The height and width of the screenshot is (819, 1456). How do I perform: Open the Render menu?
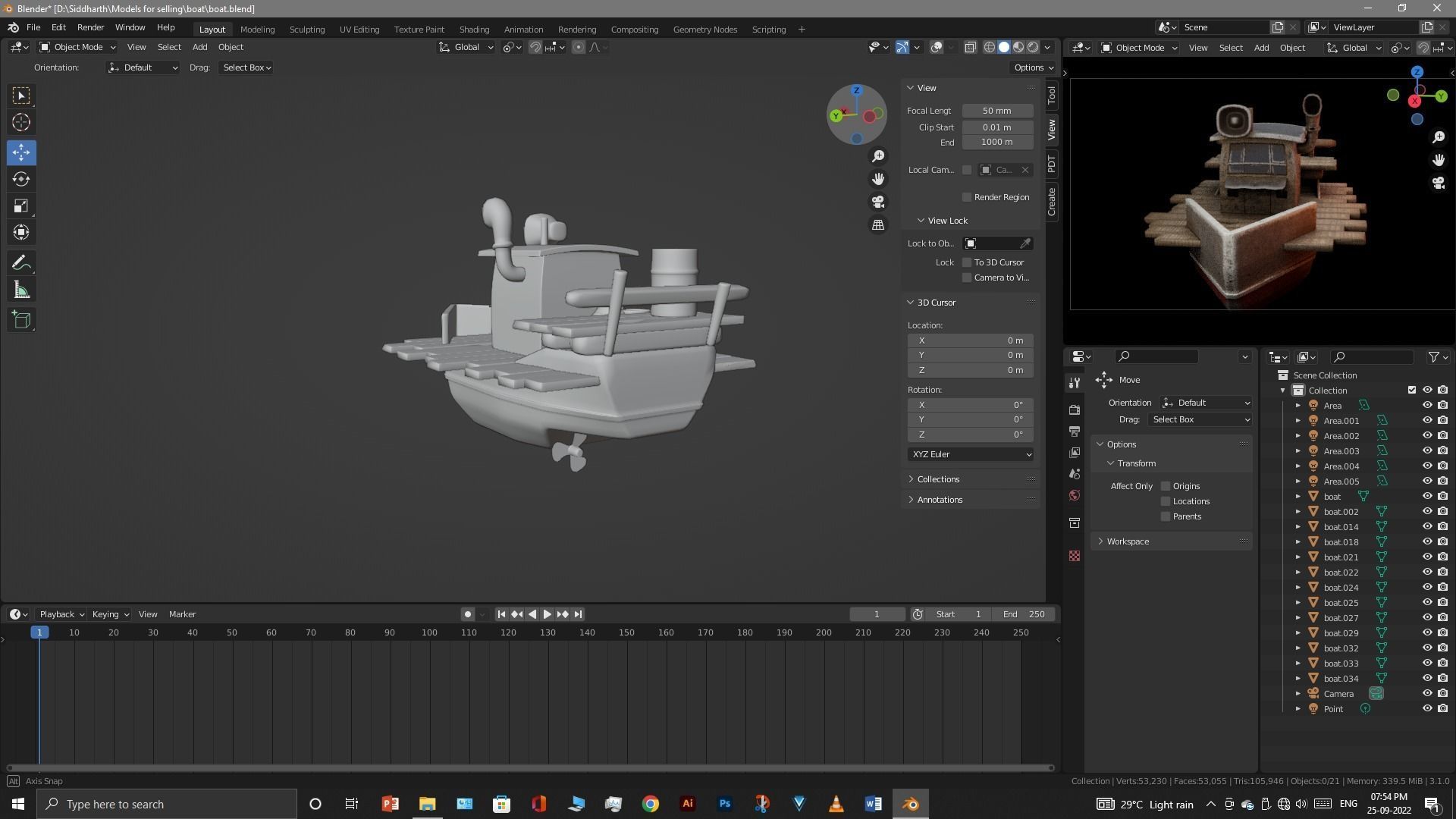[90, 28]
